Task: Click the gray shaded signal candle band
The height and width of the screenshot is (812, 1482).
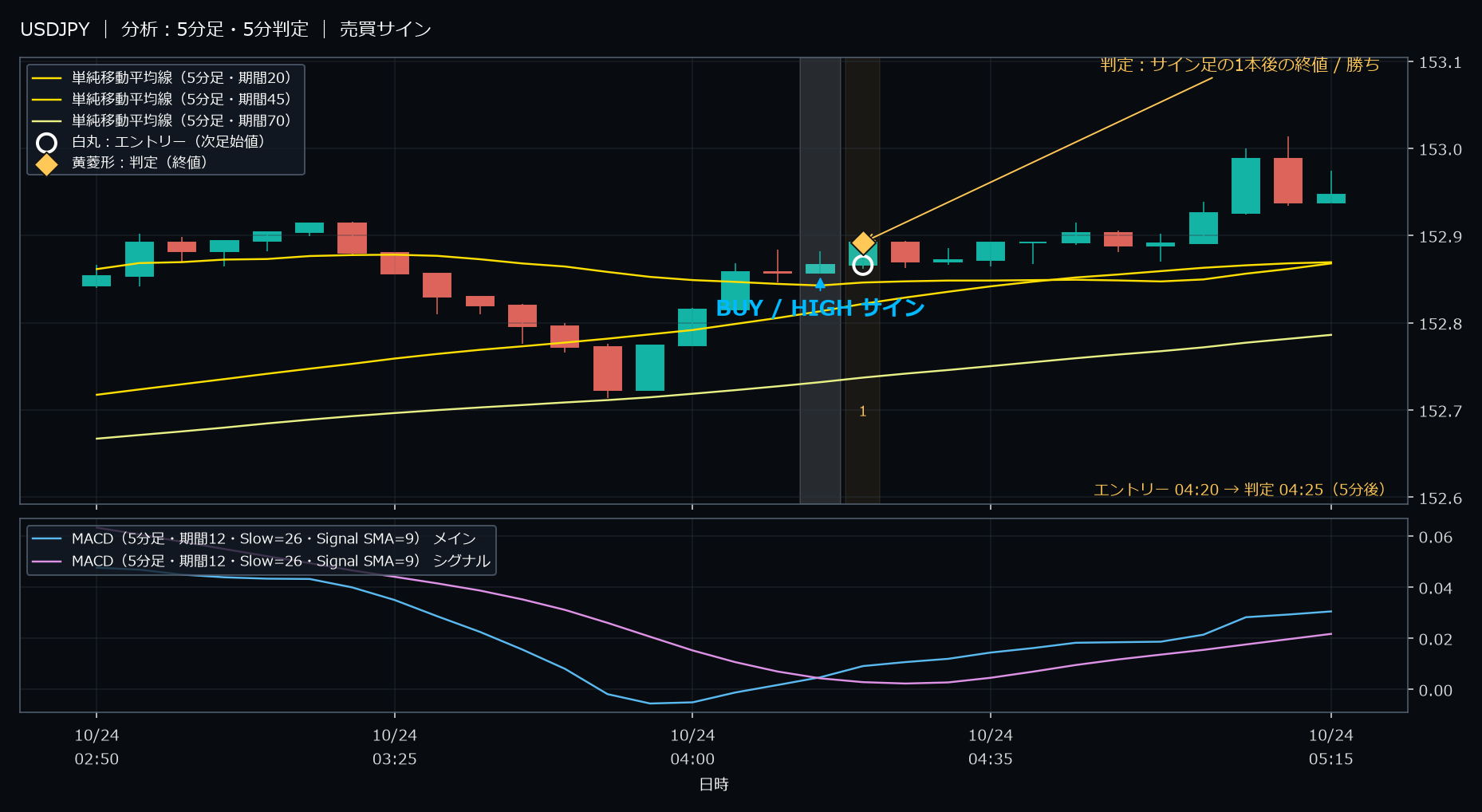Action: pyautogui.click(x=820, y=280)
